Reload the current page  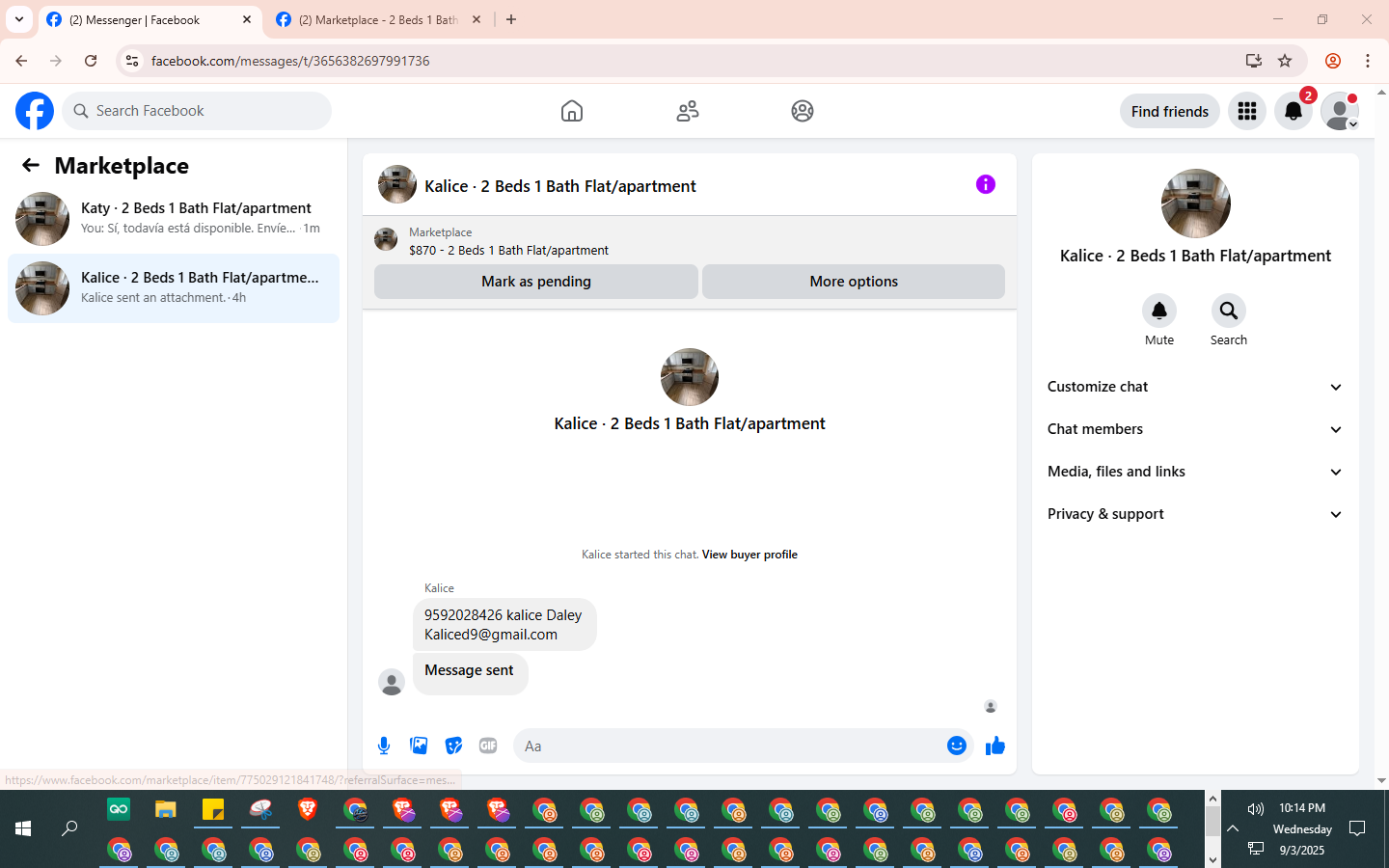point(91,61)
